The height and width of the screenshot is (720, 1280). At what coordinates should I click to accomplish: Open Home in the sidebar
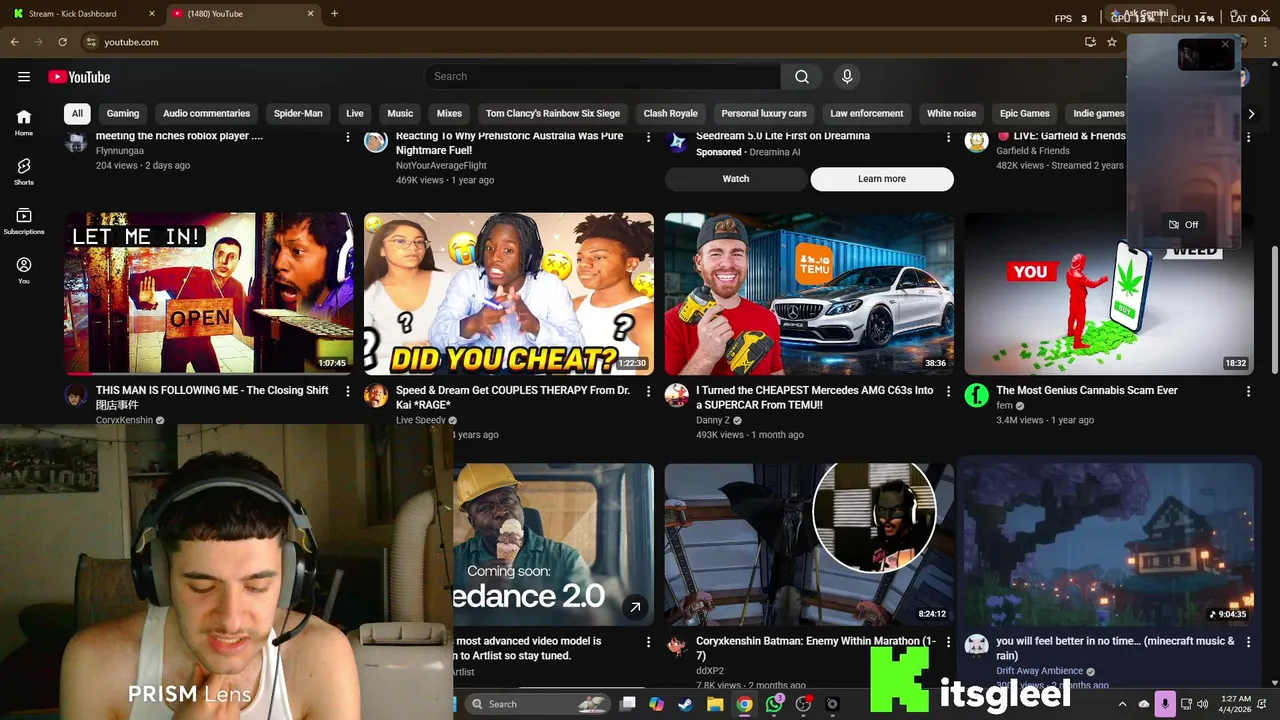[x=24, y=122]
